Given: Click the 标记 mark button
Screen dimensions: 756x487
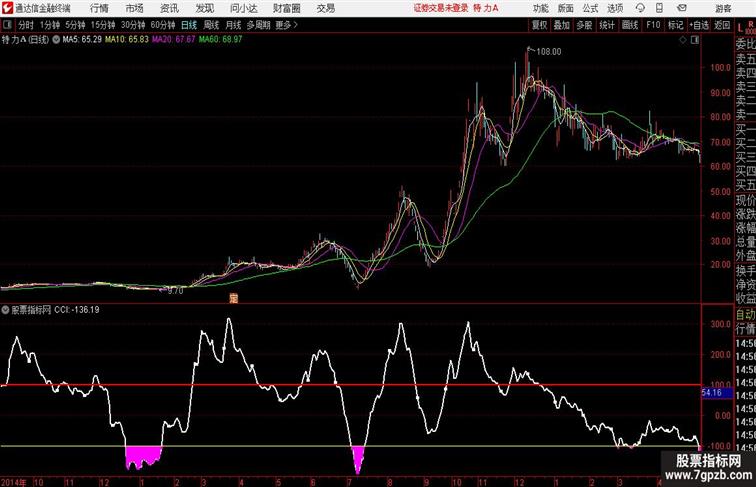Looking at the screenshot, I should [675, 25].
